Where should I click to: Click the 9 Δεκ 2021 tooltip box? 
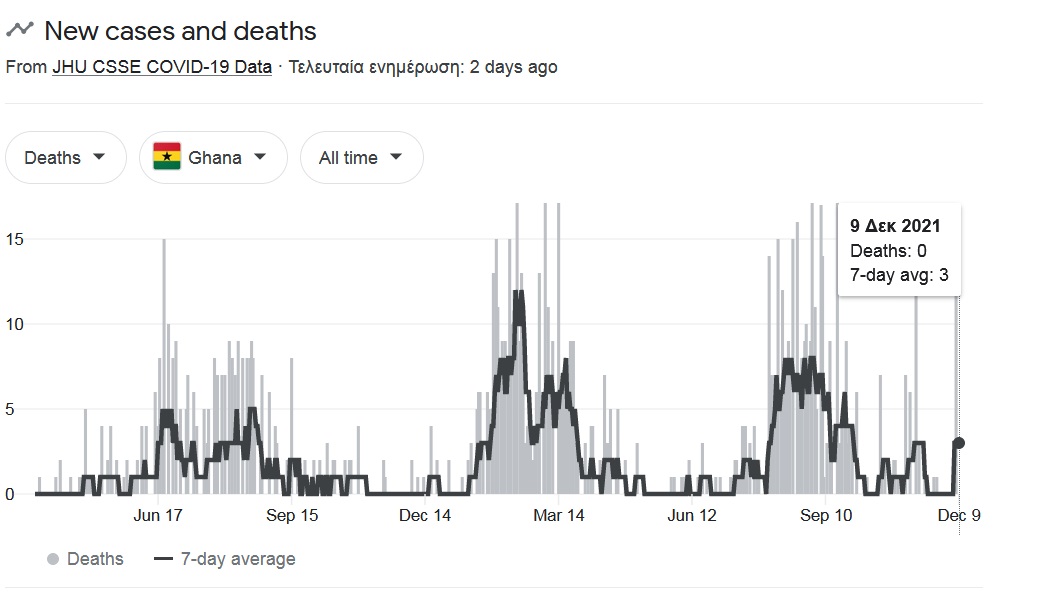point(899,250)
